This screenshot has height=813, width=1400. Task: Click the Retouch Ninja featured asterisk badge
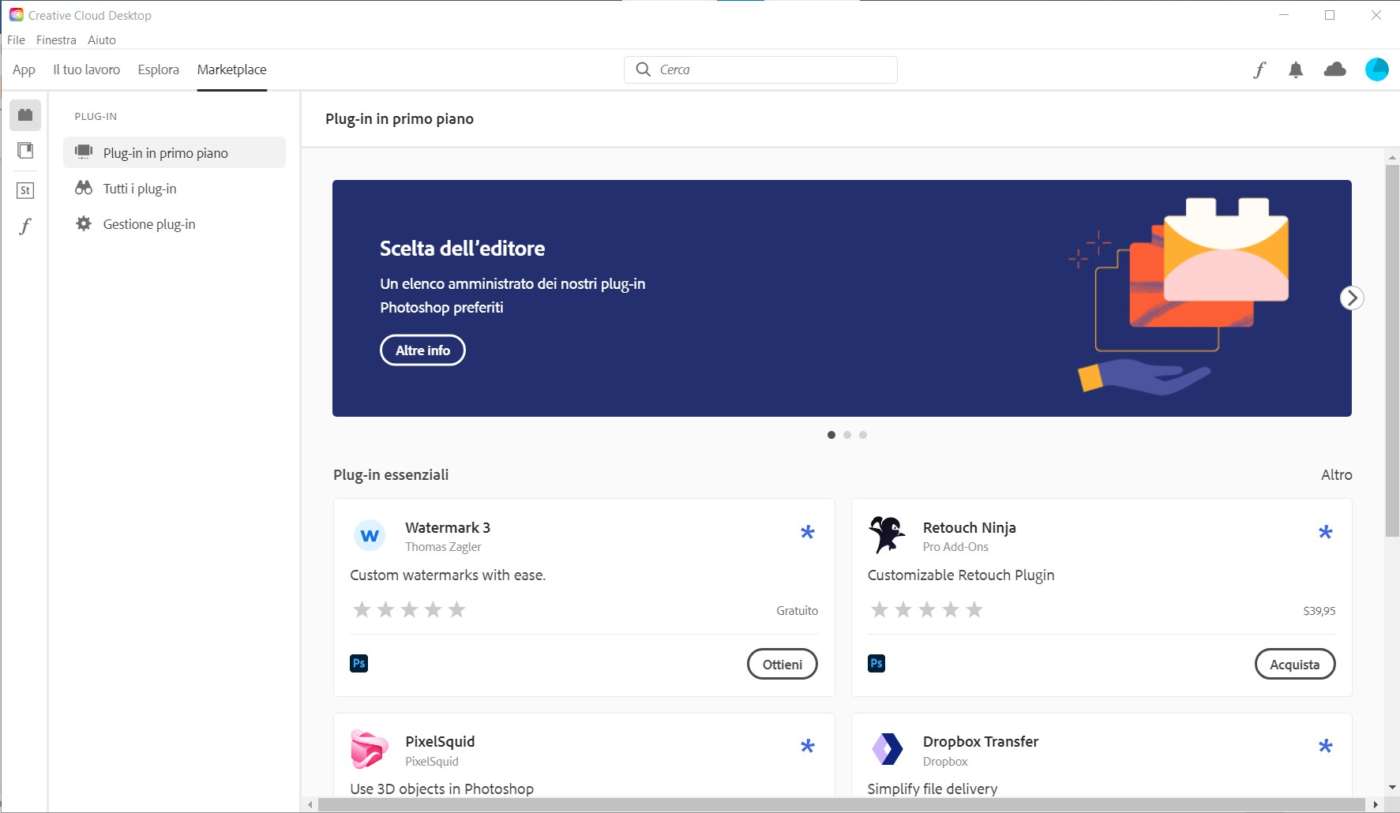coord(1326,532)
